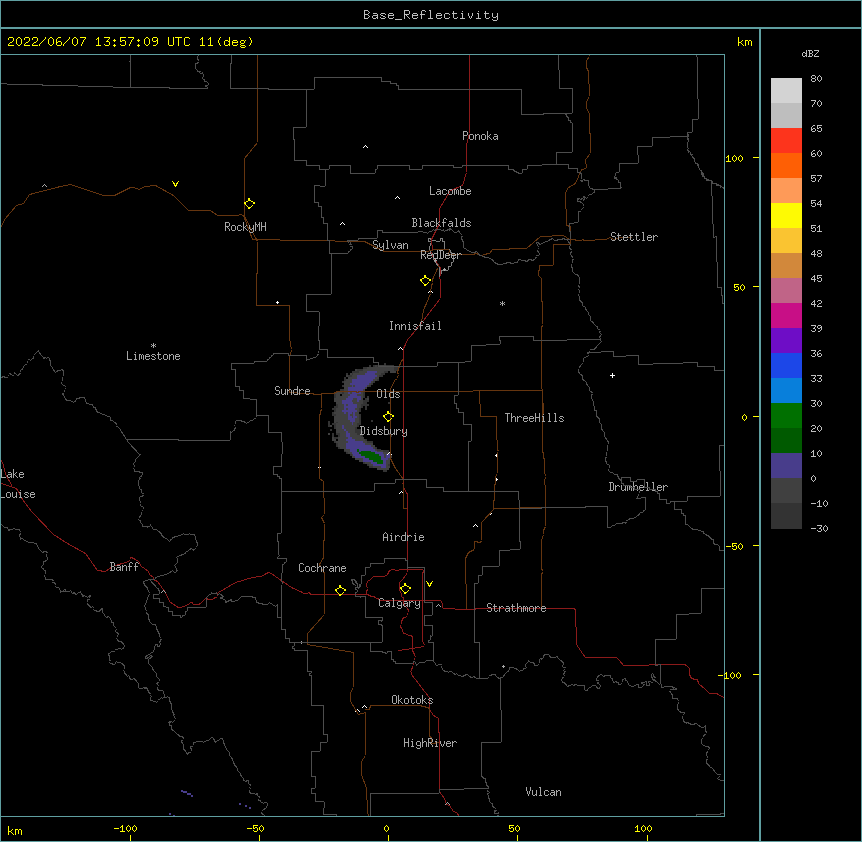Select the yellow diamond marker south of RedDeer
This screenshot has width=862, height=842.
pyautogui.click(x=425, y=281)
